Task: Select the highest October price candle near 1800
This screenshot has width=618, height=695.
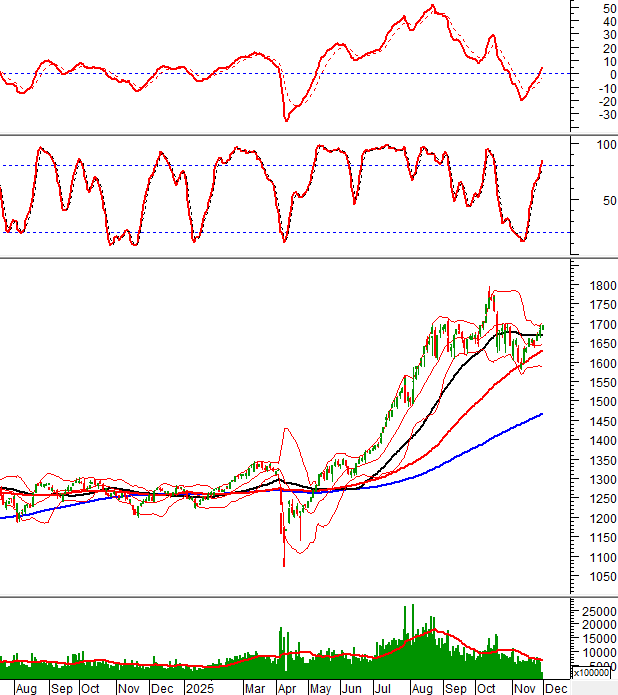Action: [490, 291]
